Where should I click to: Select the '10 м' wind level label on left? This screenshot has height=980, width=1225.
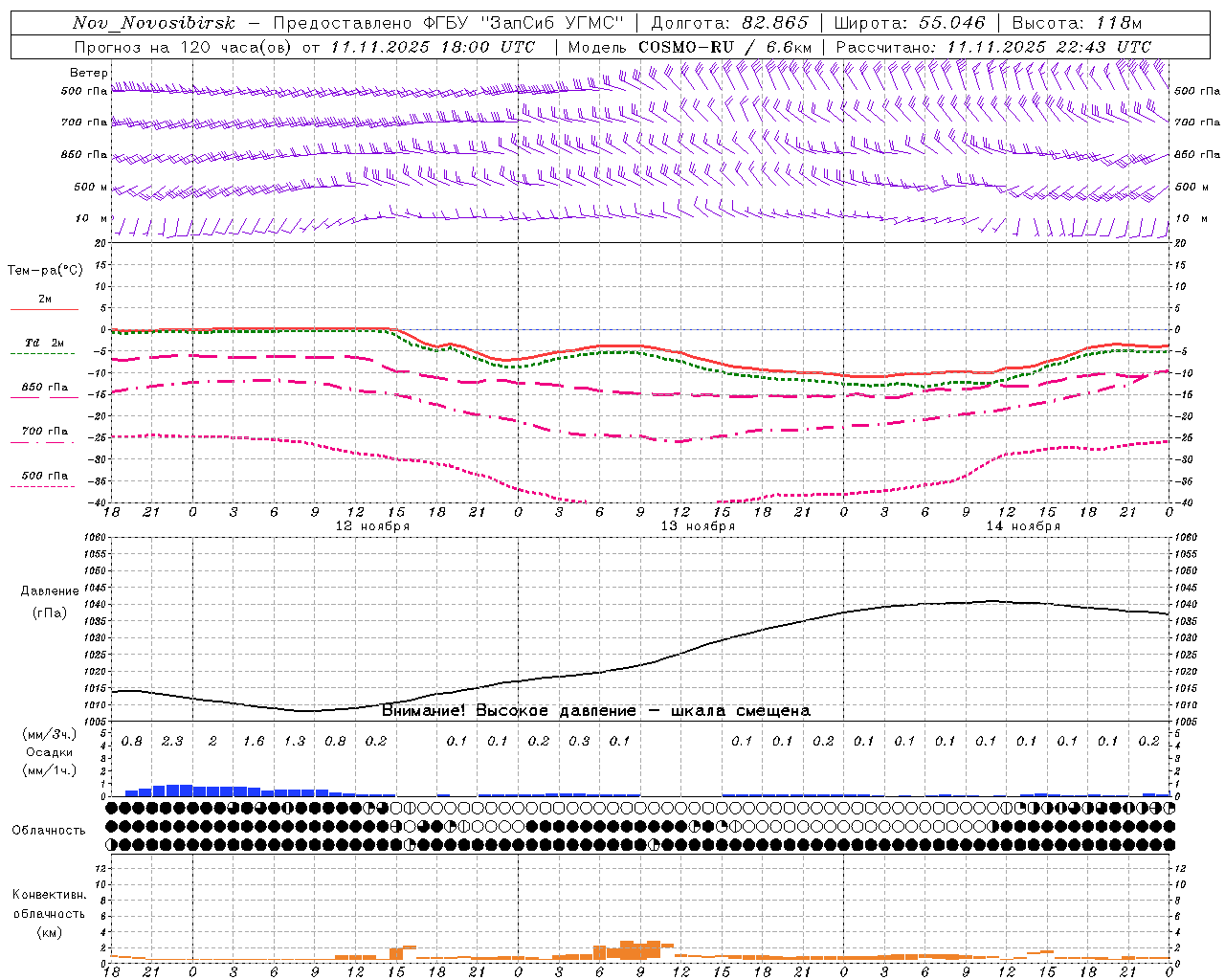pyautogui.click(x=92, y=218)
